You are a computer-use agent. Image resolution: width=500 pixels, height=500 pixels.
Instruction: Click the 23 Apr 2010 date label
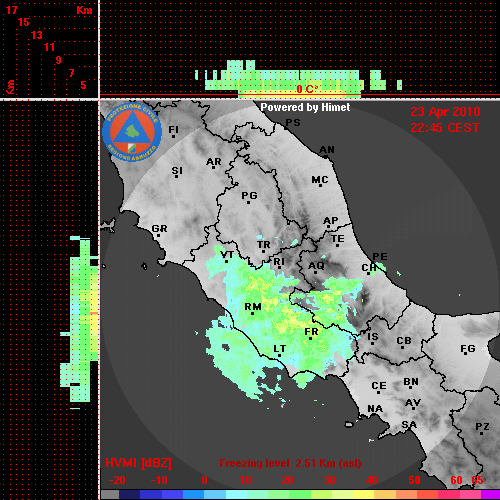445,112
